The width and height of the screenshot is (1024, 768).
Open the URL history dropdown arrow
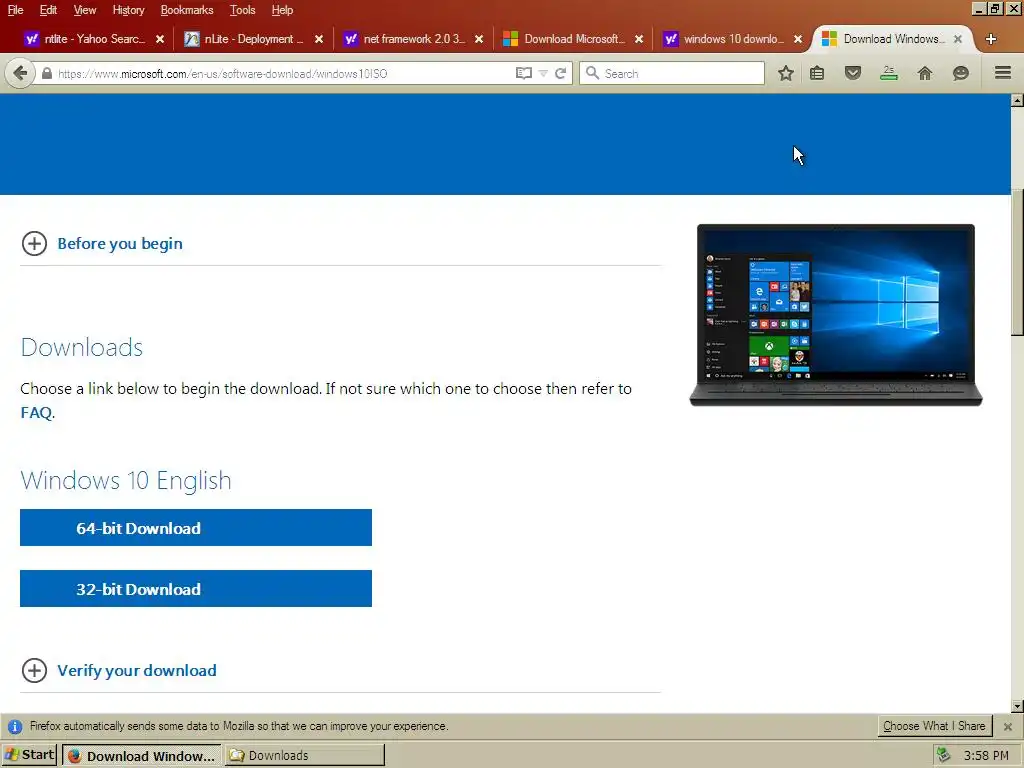[543, 74]
